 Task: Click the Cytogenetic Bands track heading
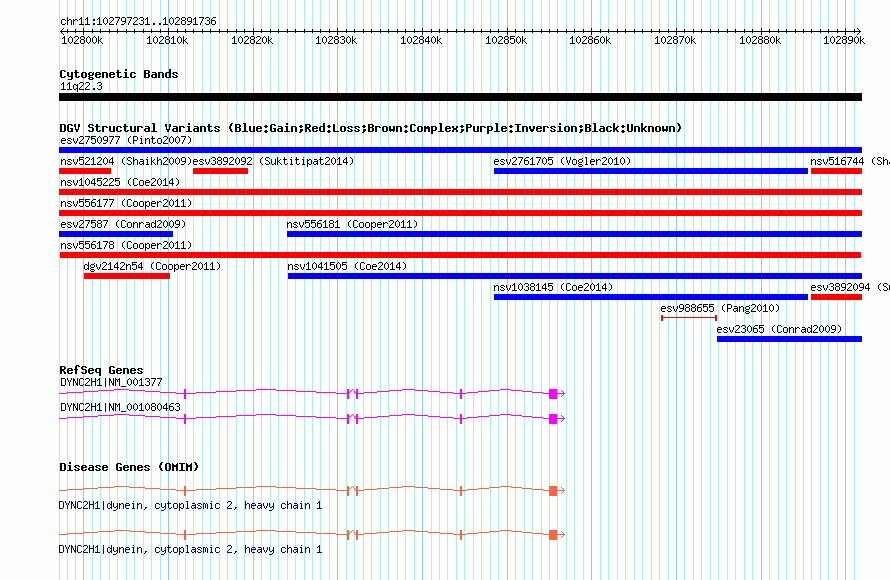tap(119, 74)
